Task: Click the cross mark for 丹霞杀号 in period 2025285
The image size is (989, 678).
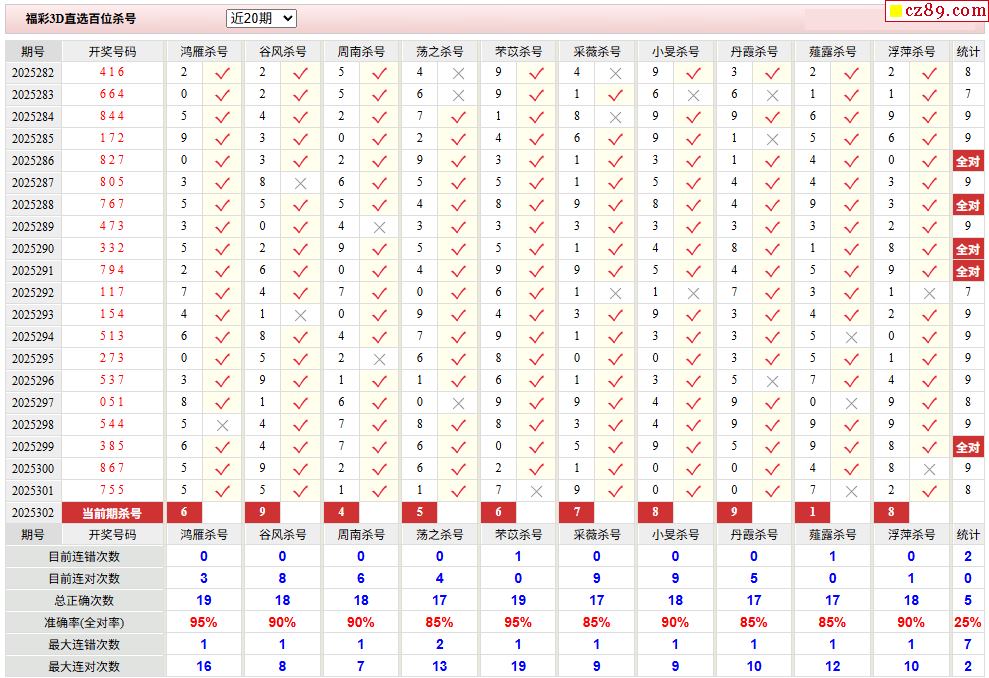Action: point(772,139)
